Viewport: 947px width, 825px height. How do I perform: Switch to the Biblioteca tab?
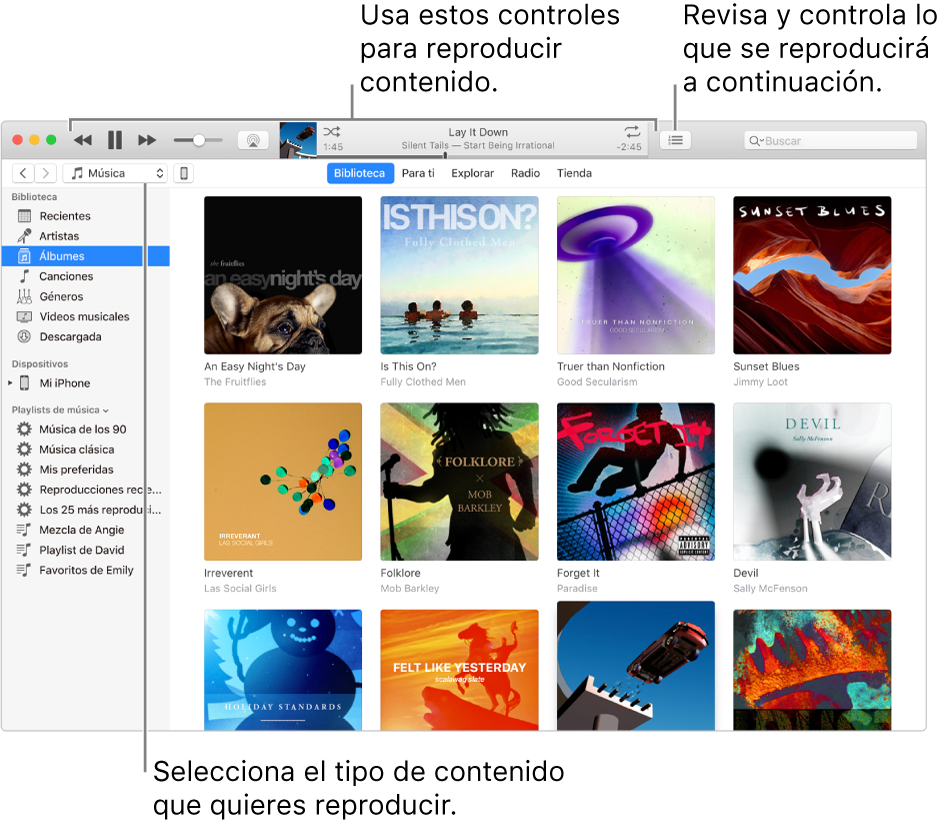click(359, 173)
